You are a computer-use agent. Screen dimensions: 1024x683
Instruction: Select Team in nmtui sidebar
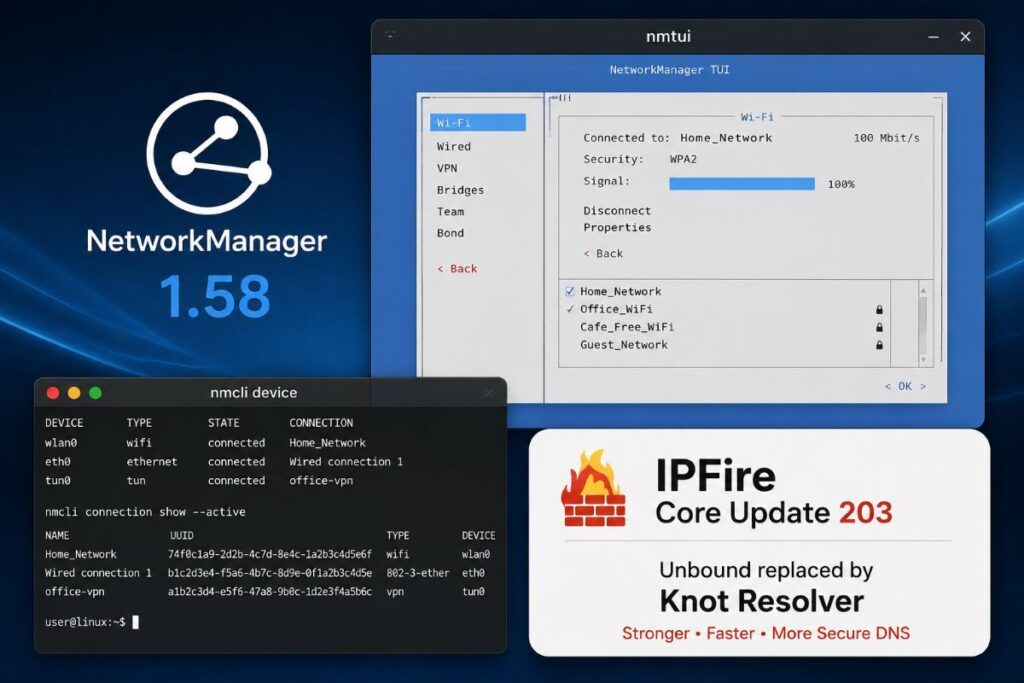tap(451, 212)
